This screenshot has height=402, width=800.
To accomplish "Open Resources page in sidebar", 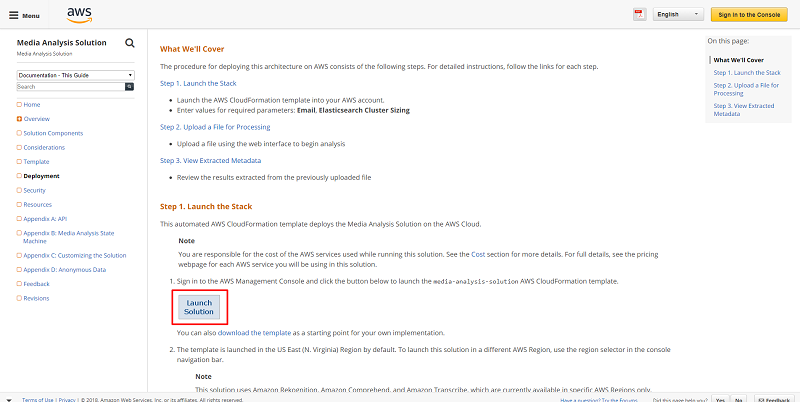I will 37,205.
